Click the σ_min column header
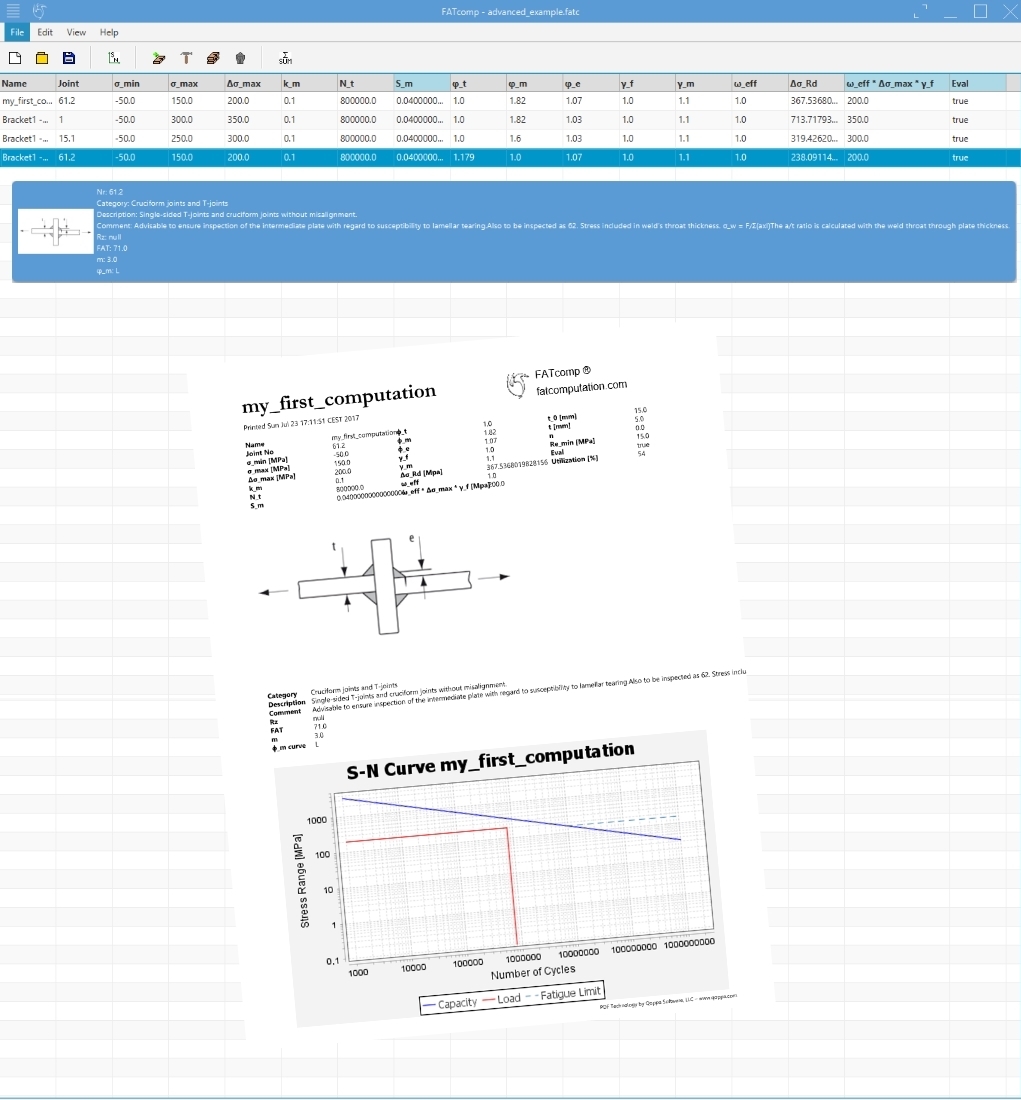Image resolution: width=1021 pixels, height=1100 pixels. 140,83
